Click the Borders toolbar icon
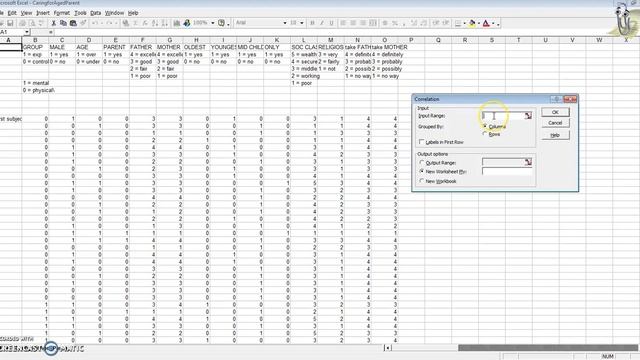Screen dimensions: 640x360 pyautogui.click(x=458, y=23)
